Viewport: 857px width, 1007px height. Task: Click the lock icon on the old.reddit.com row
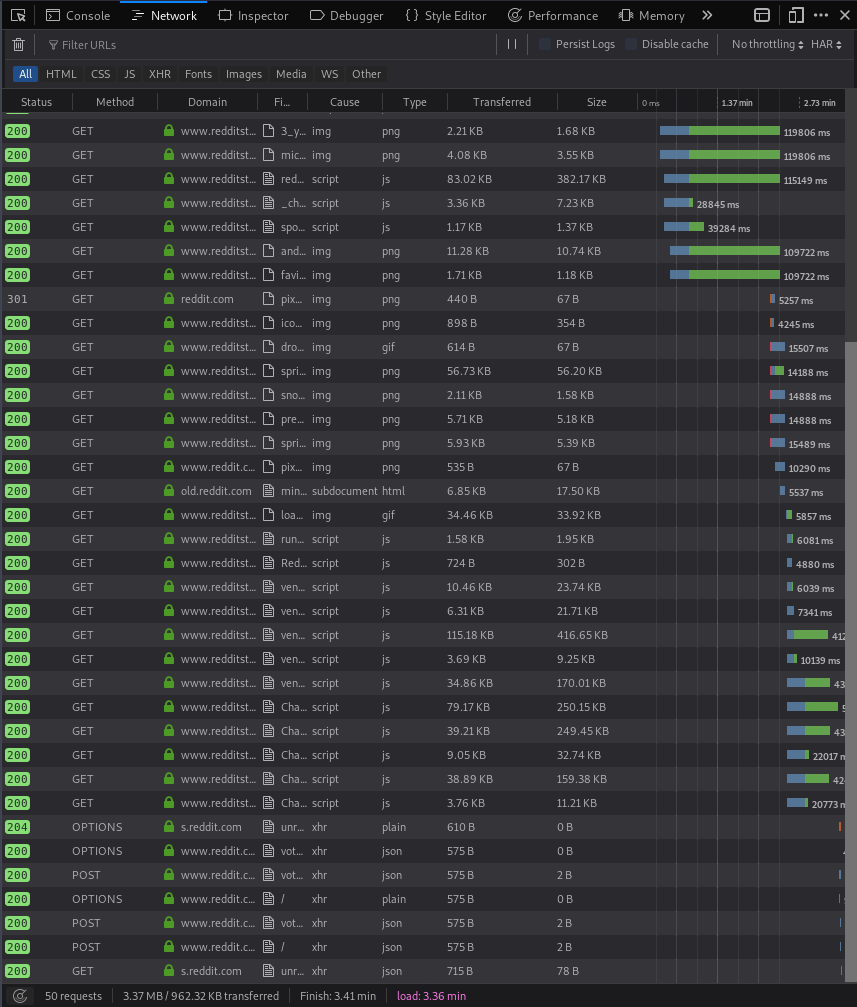(x=169, y=491)
